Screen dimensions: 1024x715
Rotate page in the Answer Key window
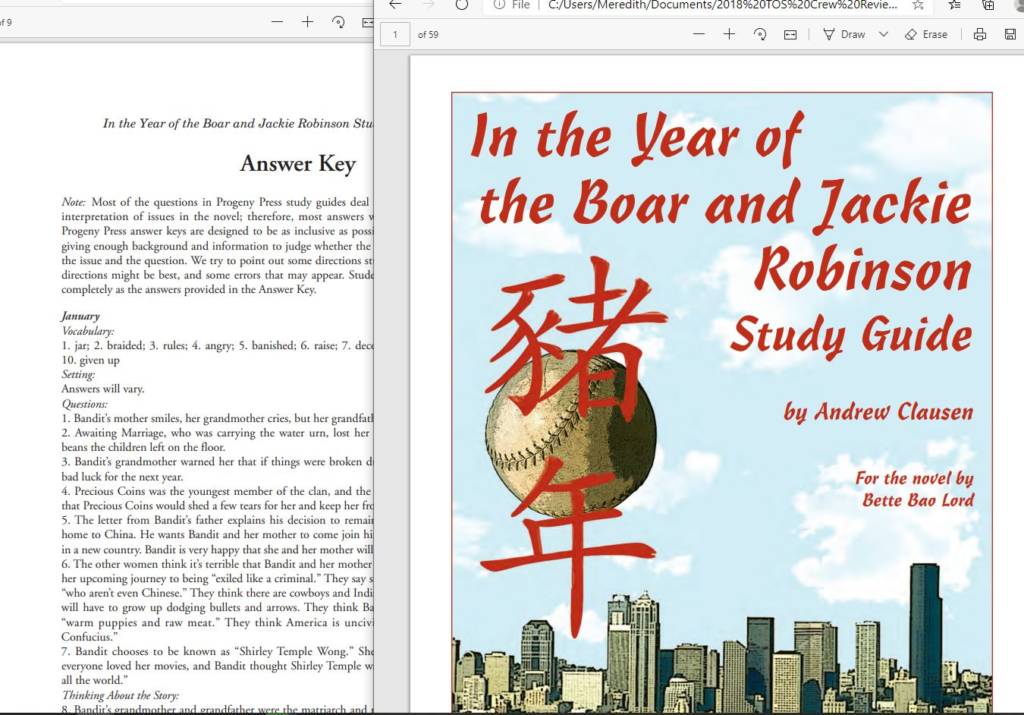[x=338, y=22]
